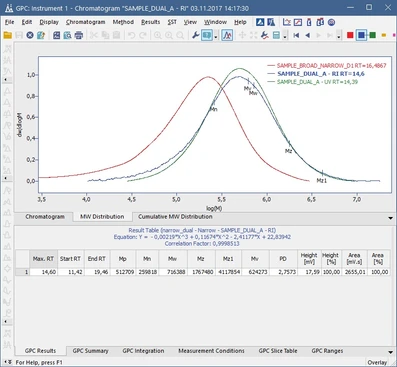Viewport: 397px width, 367px height.
Task: Select the red signal color square
Action: click(x=350, y=35)
